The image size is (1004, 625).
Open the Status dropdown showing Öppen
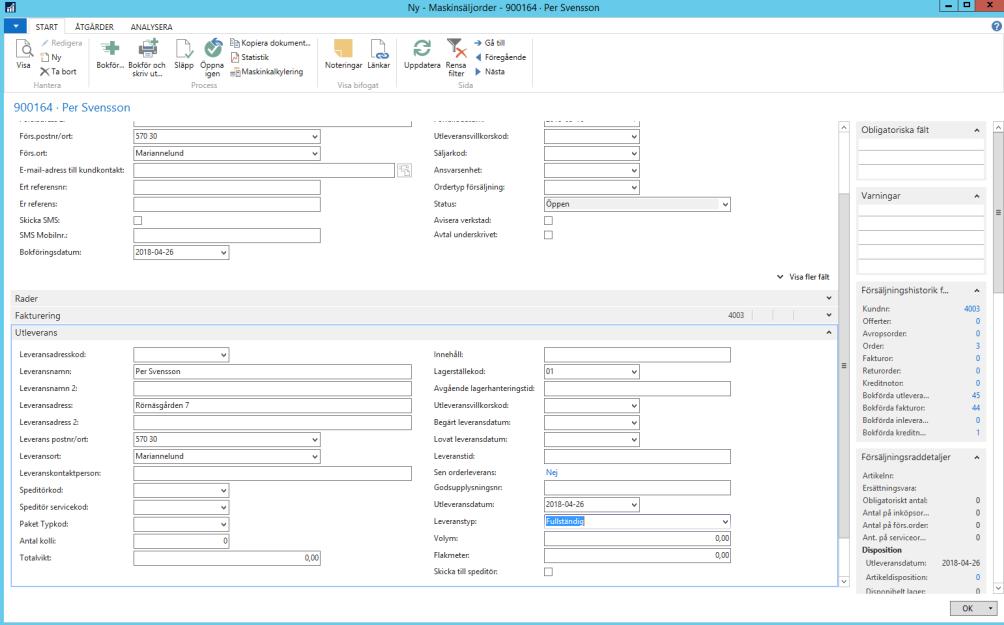point(725,204)
